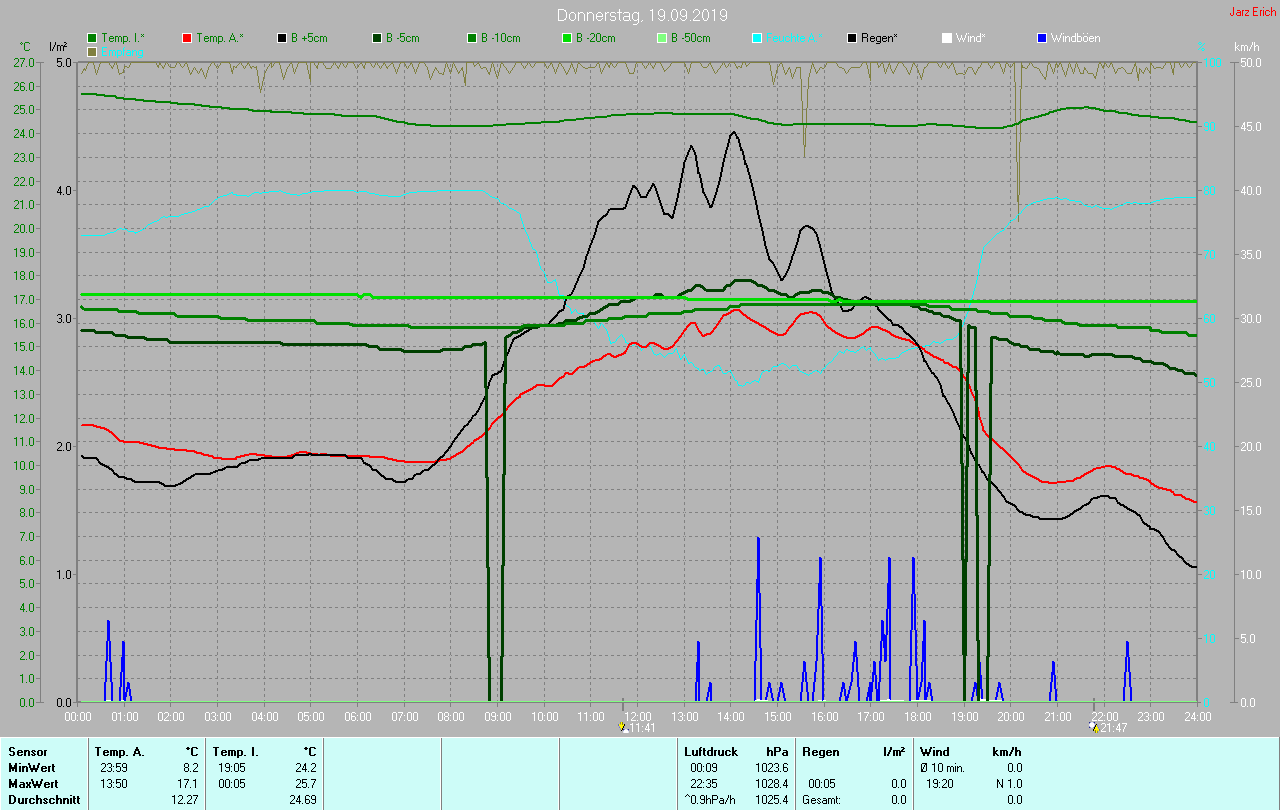Click the icon beside the 21:47 time label
The width and height of the screenshot is (1280, 810).
(x=1095, y=728)
